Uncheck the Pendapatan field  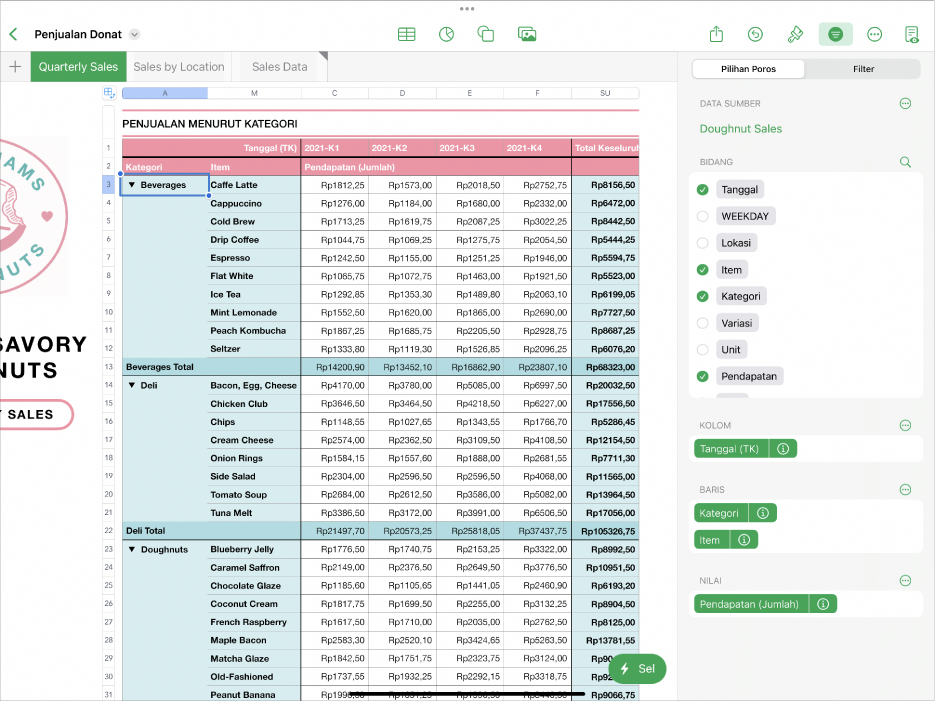(702, 376)
